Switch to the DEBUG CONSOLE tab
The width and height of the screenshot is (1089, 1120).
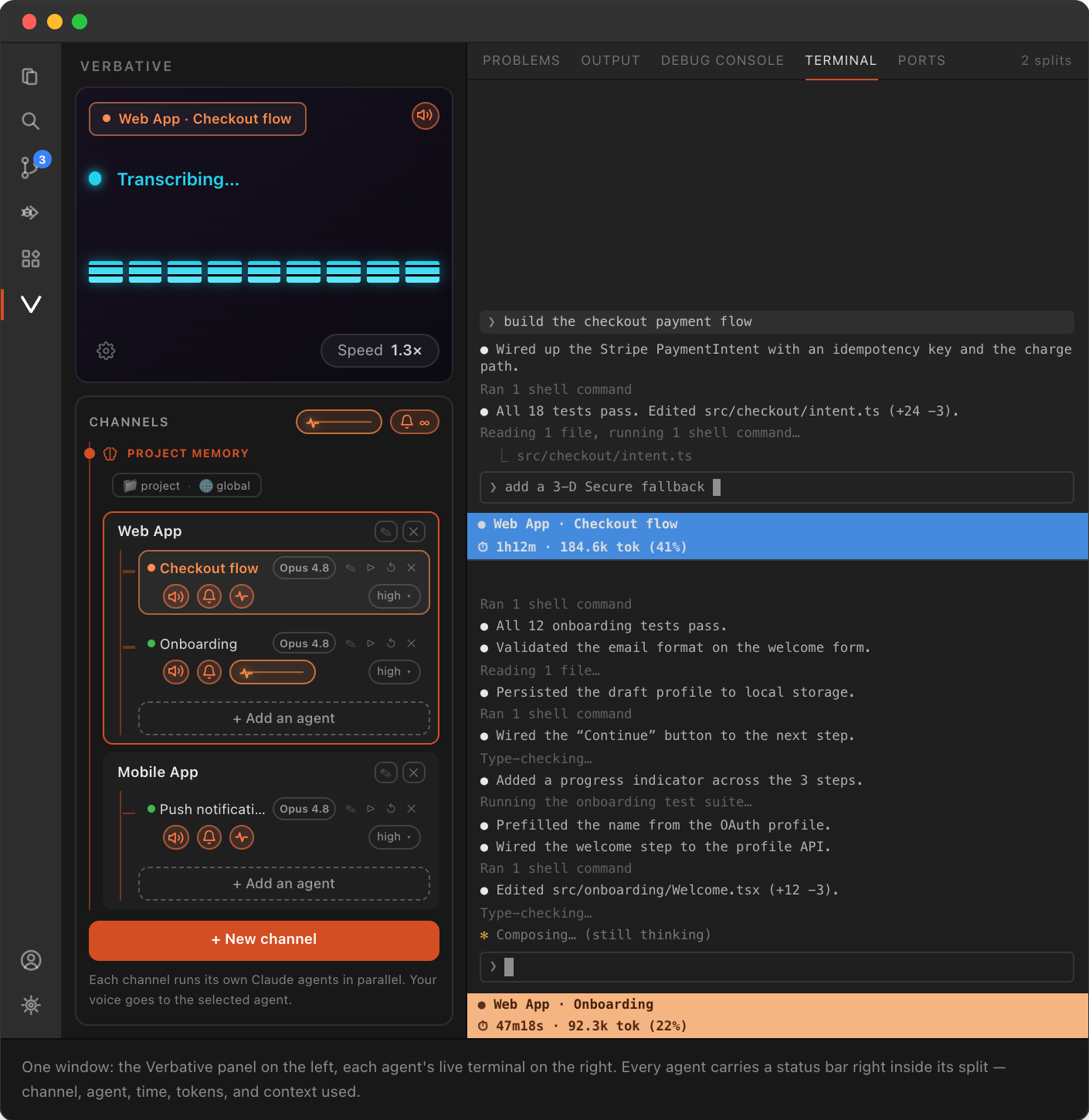coord(722,60)
